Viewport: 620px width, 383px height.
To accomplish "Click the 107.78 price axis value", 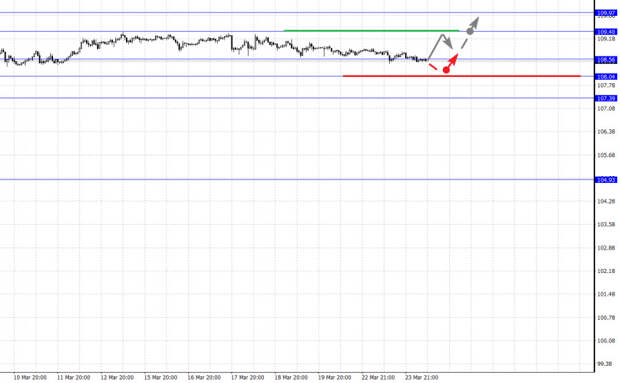I will coord(606,85).
